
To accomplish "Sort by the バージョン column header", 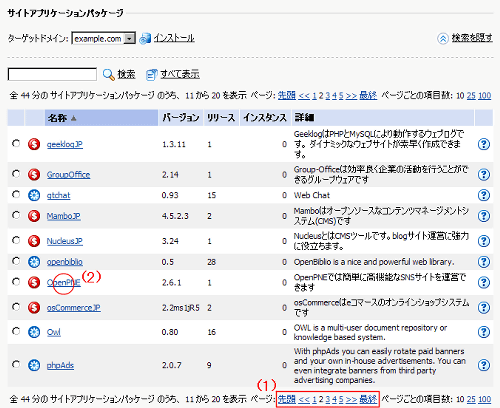I will [181, 118].
